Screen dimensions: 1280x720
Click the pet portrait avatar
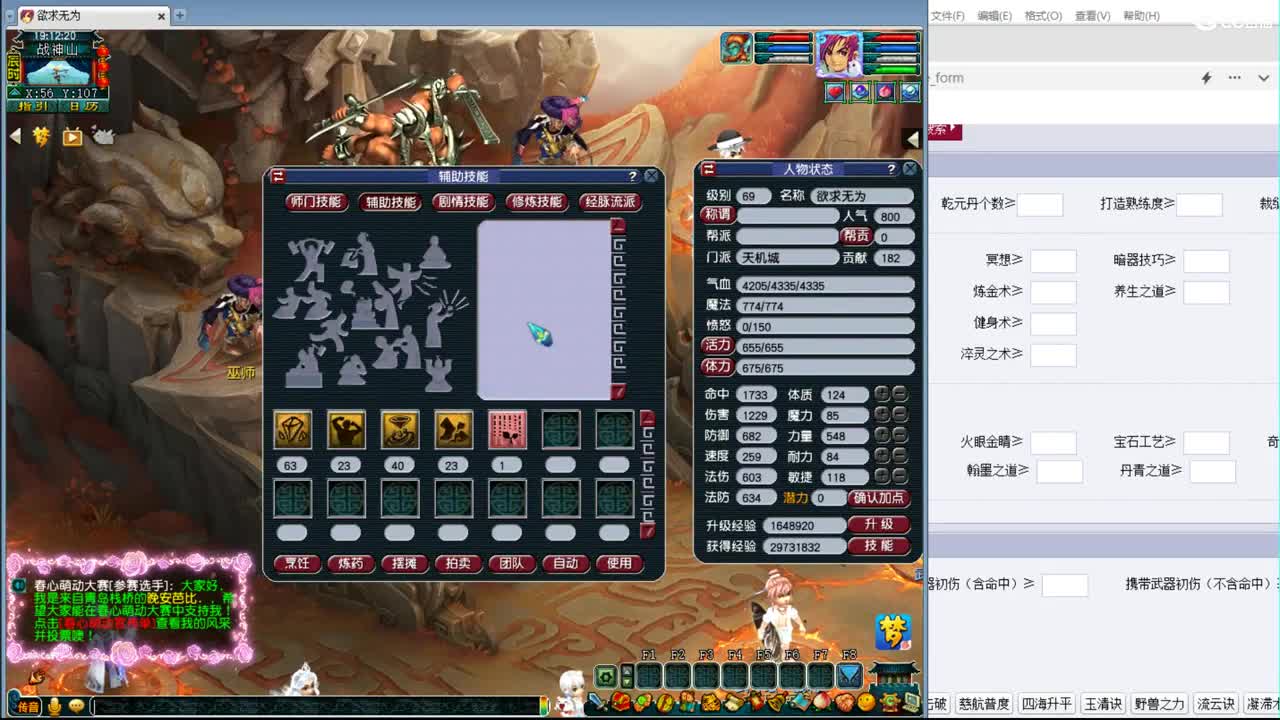[737, 48]
